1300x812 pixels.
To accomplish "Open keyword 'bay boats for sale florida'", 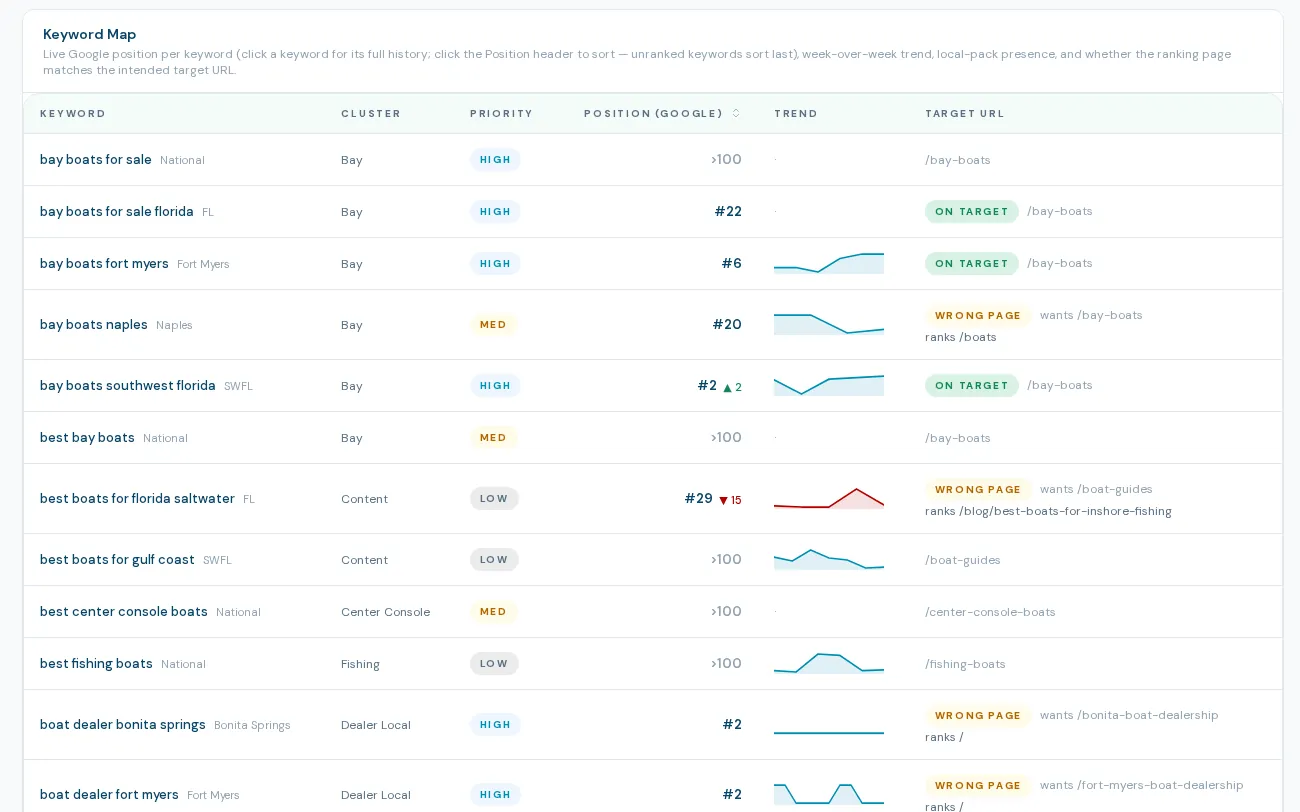I will 117,212.
